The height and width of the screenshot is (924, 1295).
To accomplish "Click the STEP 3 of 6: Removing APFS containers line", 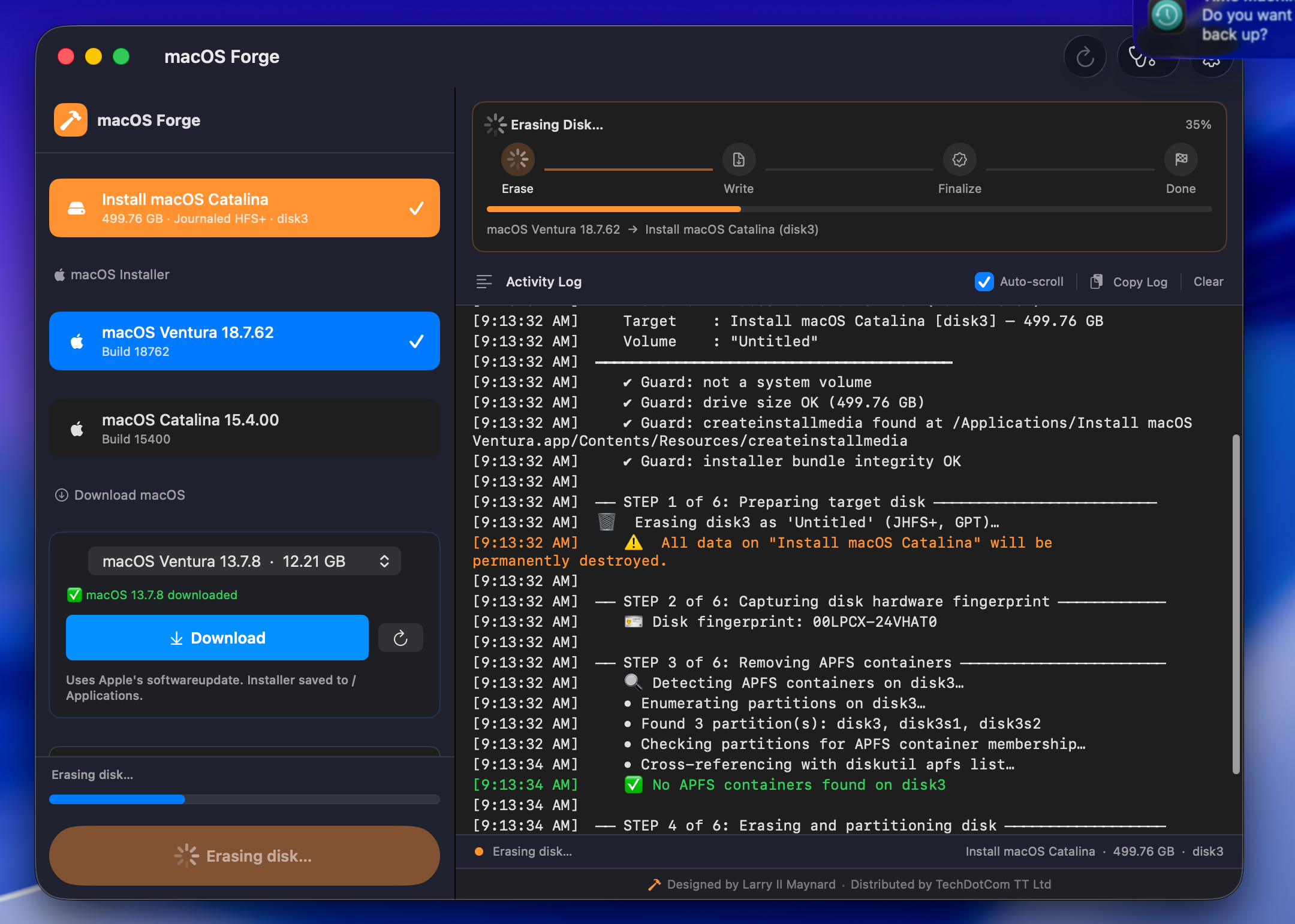I will [x=819, y=663].
